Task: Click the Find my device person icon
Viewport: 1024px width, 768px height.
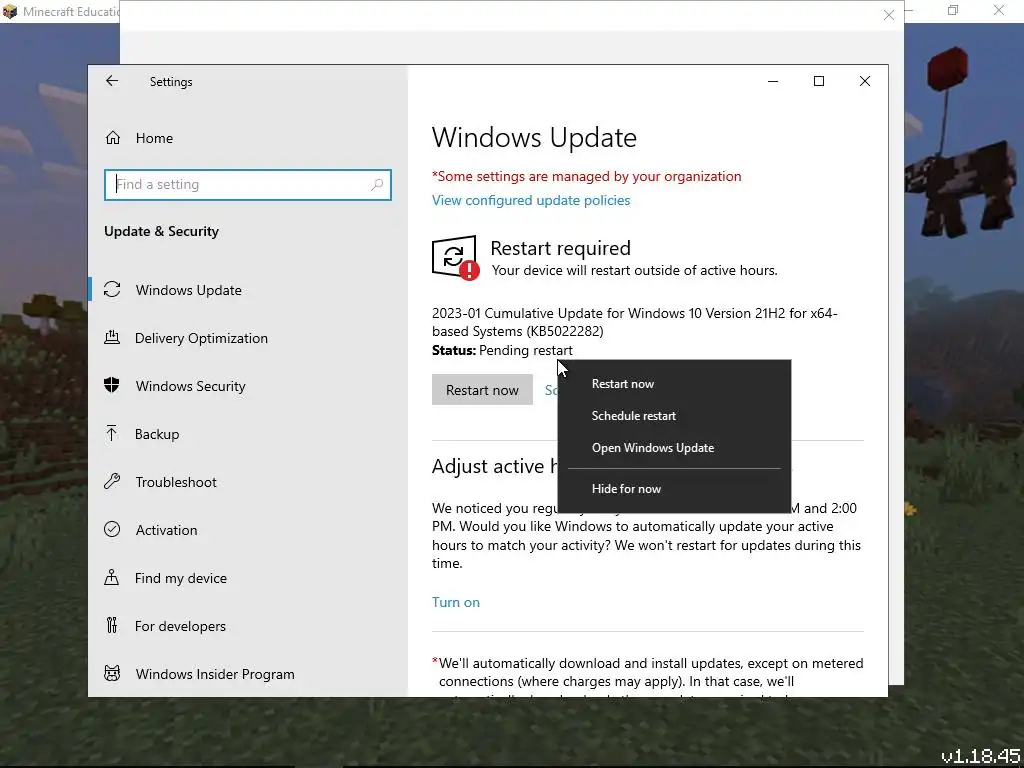Action: [x=112, y=577]
